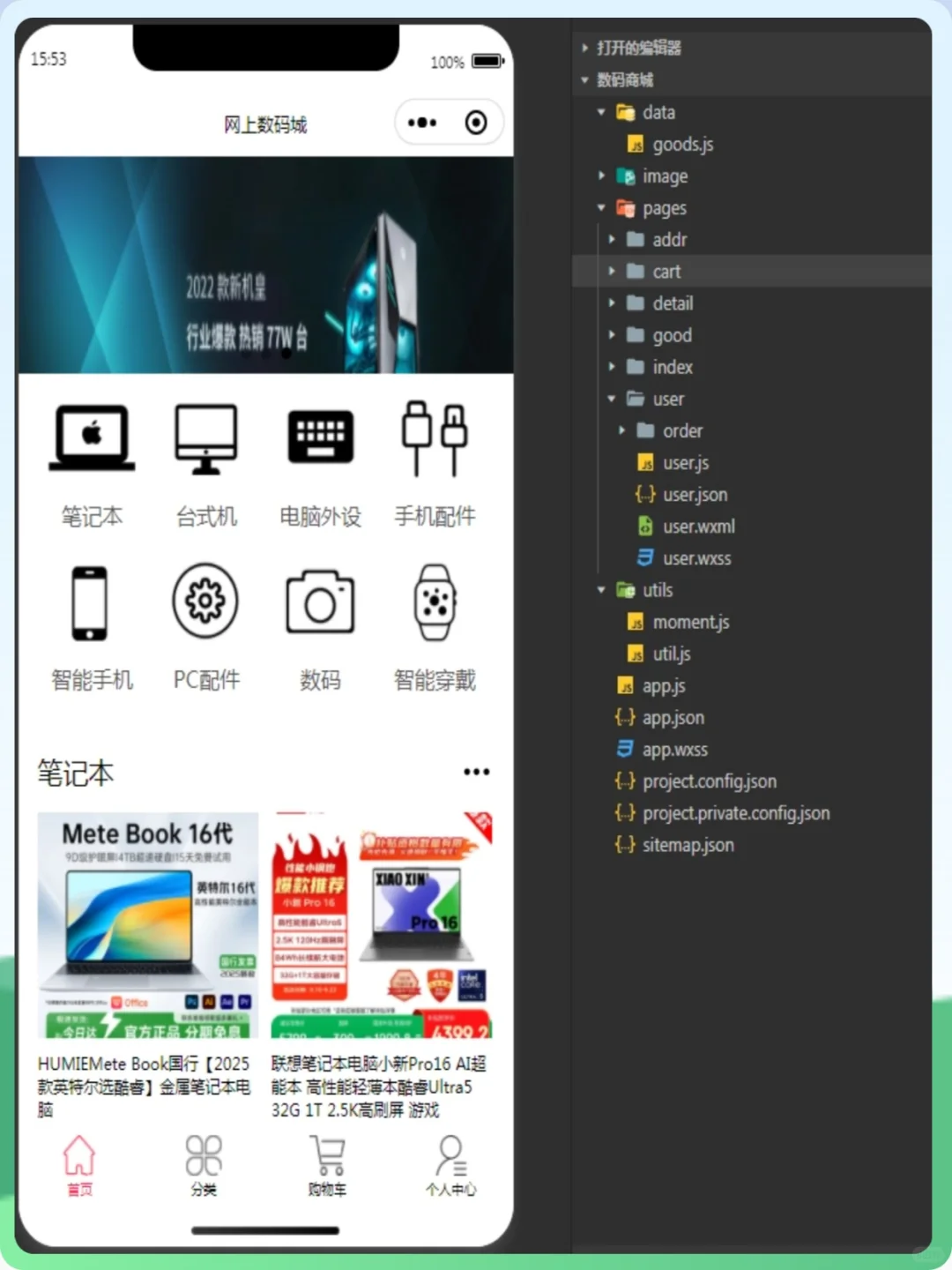Select the detail folder name
Image resolution: width=952 pixels, height=1270 pixels.
coord(673,303)
